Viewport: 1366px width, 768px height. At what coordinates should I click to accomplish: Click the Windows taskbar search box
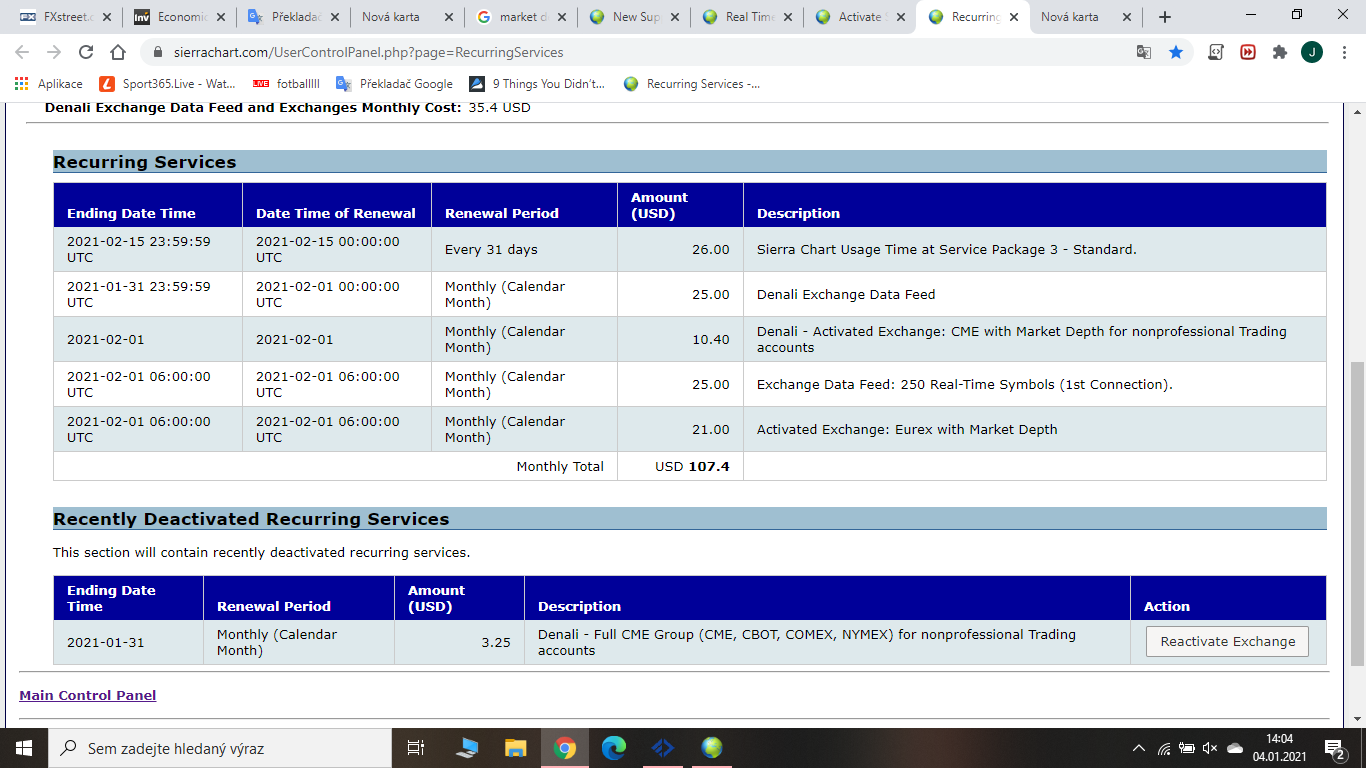[220, 748]
